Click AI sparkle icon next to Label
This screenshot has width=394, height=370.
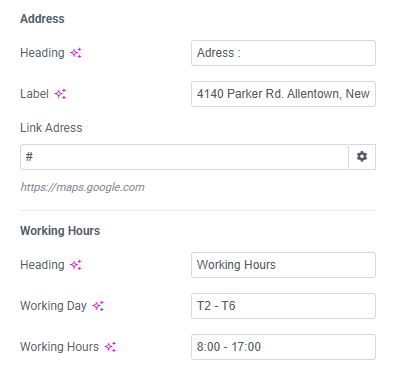click(x=60, y=94)
